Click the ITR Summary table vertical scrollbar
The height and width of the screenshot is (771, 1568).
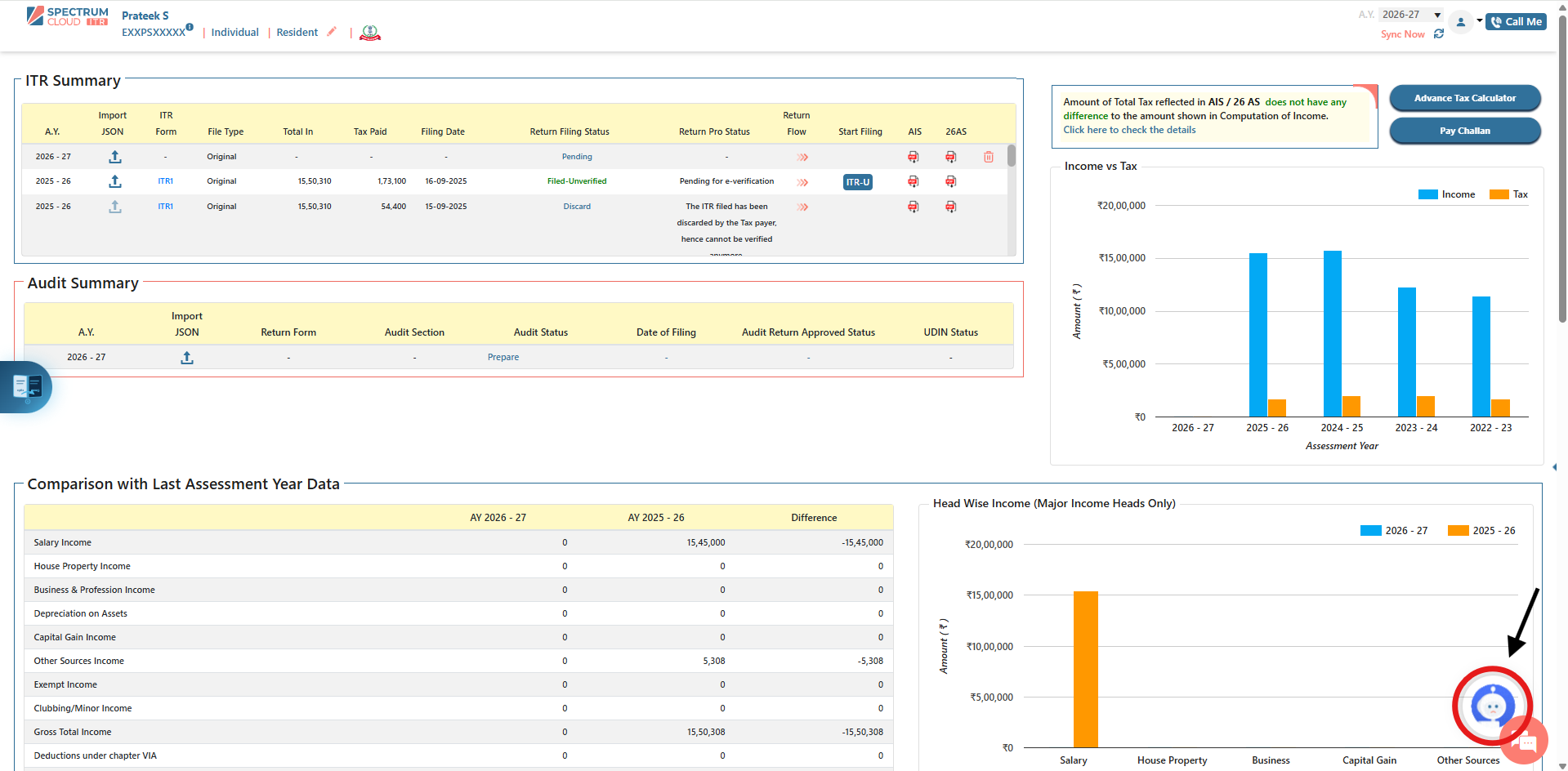(1012, 156)
